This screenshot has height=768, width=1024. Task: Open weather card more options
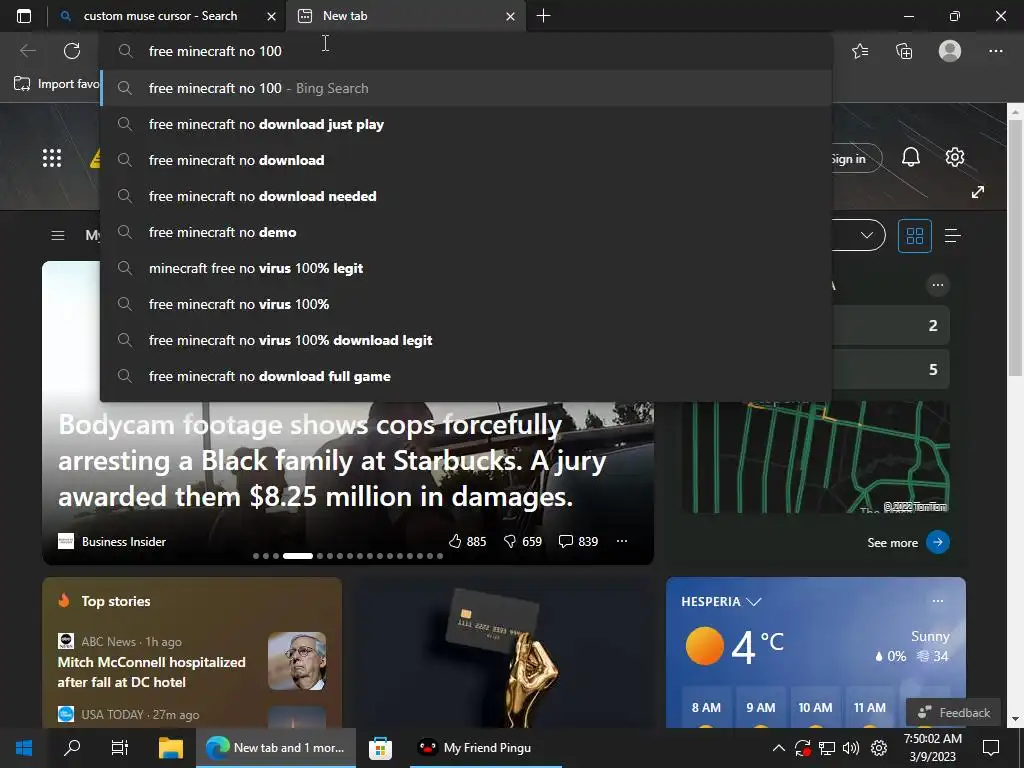click(x=938, y=601)
